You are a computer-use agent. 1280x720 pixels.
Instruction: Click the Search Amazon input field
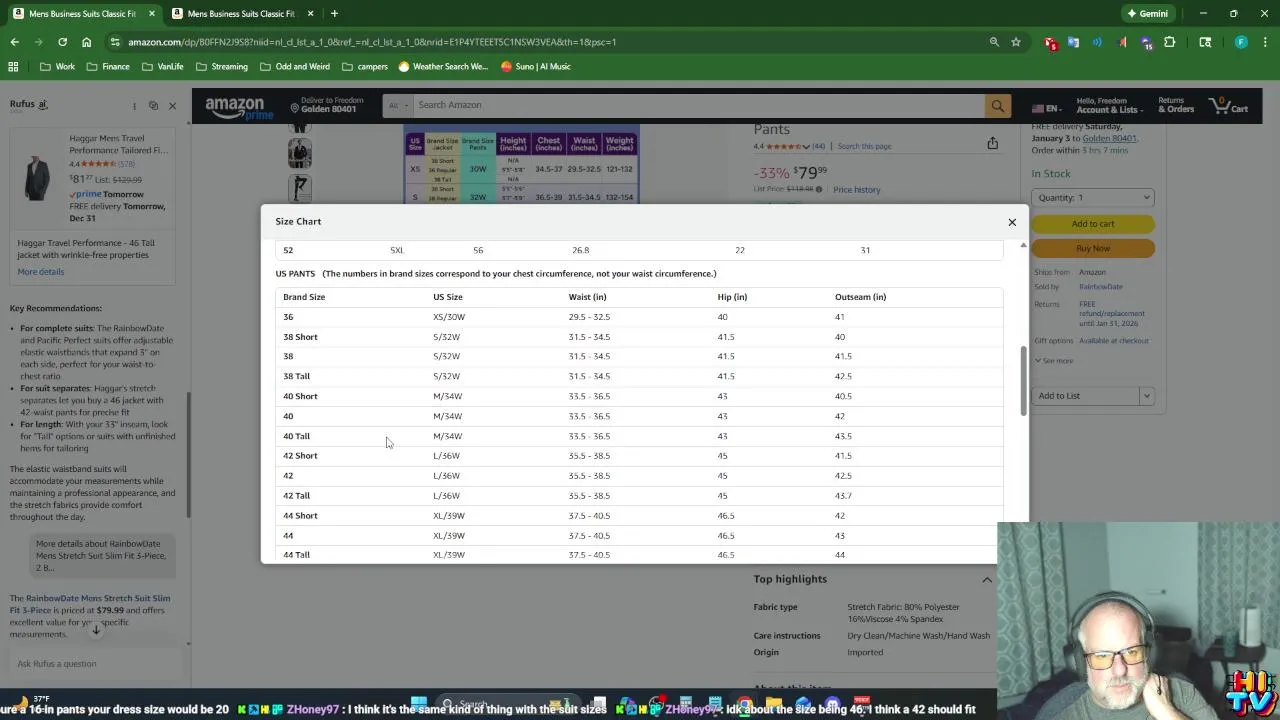pos(698,105)
